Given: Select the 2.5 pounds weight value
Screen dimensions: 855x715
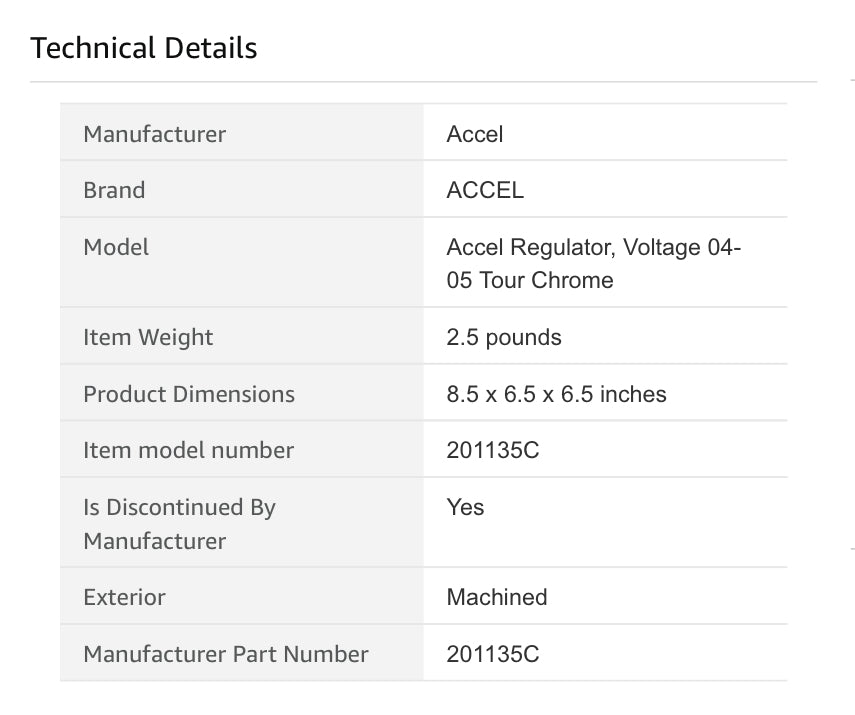Looking at the screenshot, I should 504,337.
